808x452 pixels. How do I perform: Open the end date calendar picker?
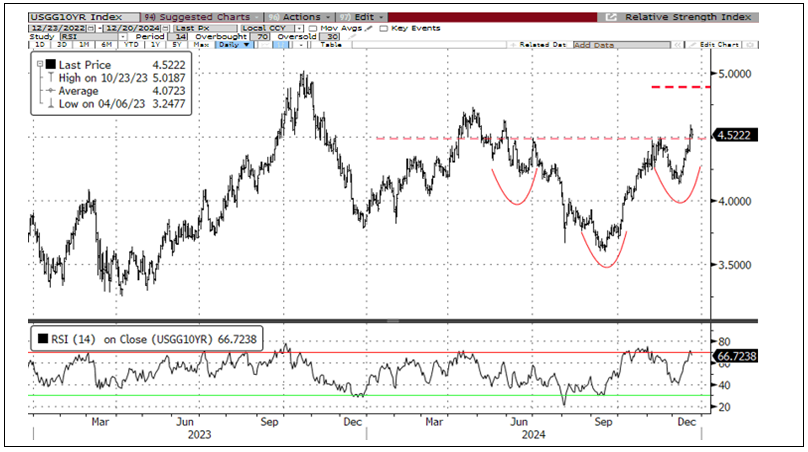tap(165, 28)
